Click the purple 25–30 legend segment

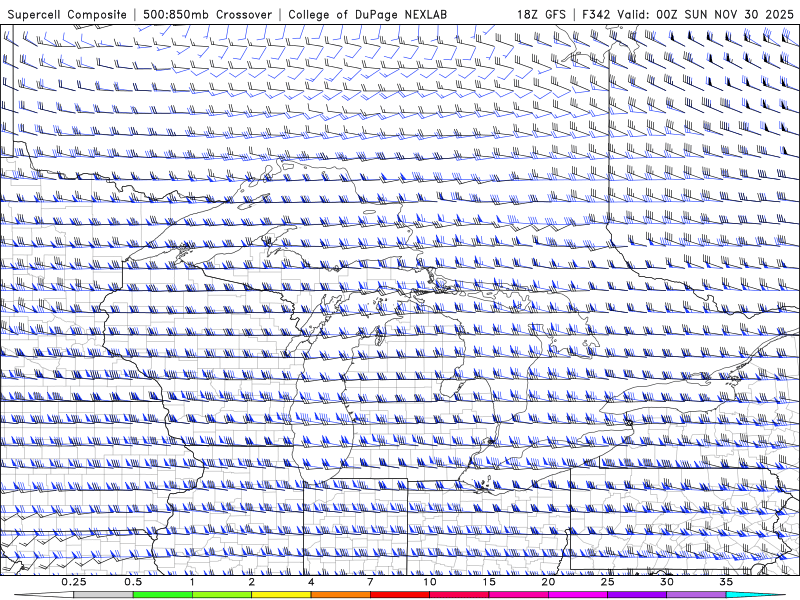(637, 595)
